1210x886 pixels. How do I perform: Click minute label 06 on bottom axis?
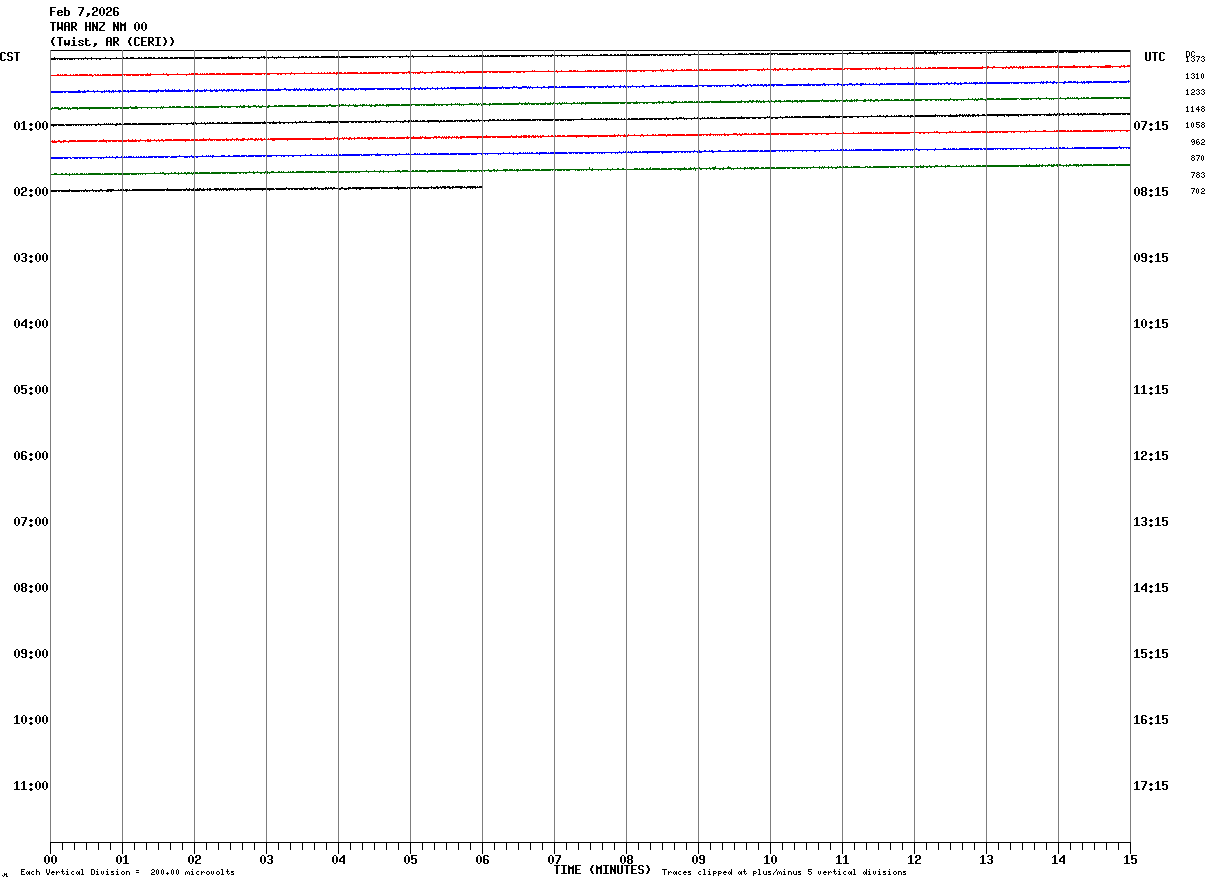click(x=482, y=859)
